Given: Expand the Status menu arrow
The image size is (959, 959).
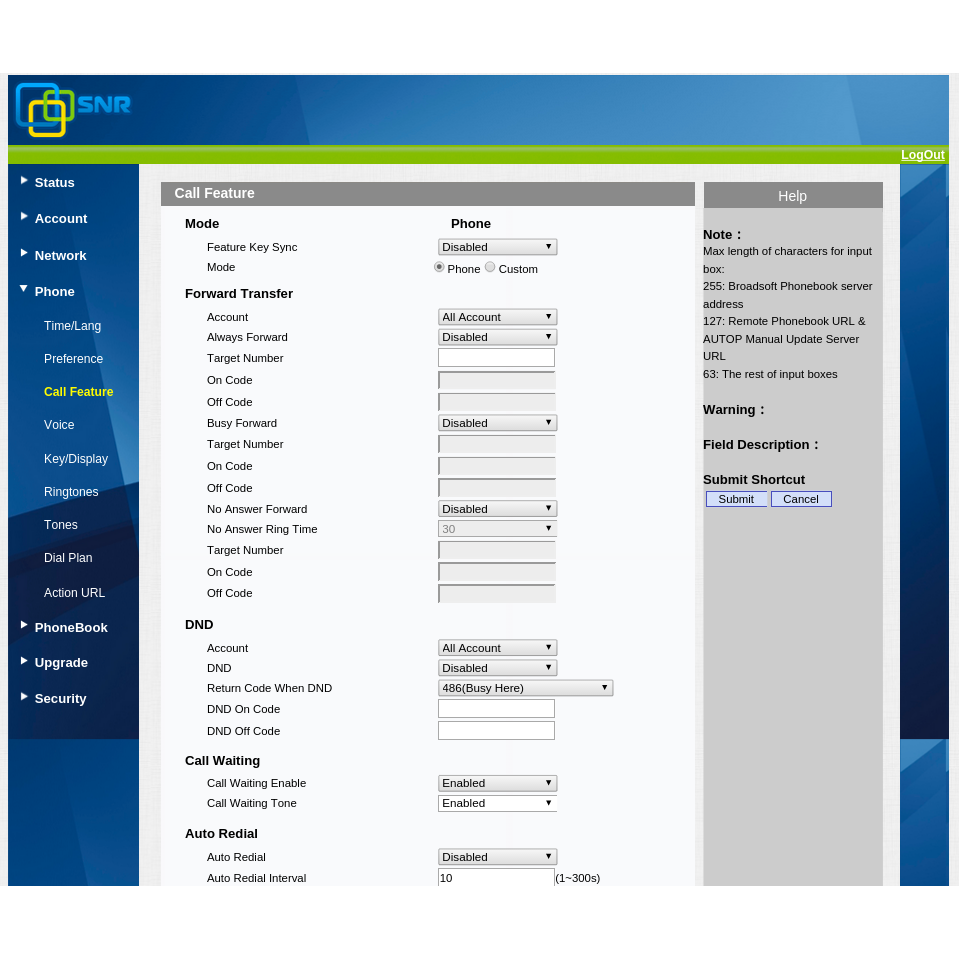Looking at the screenshot, I should (x=24, y=181).
